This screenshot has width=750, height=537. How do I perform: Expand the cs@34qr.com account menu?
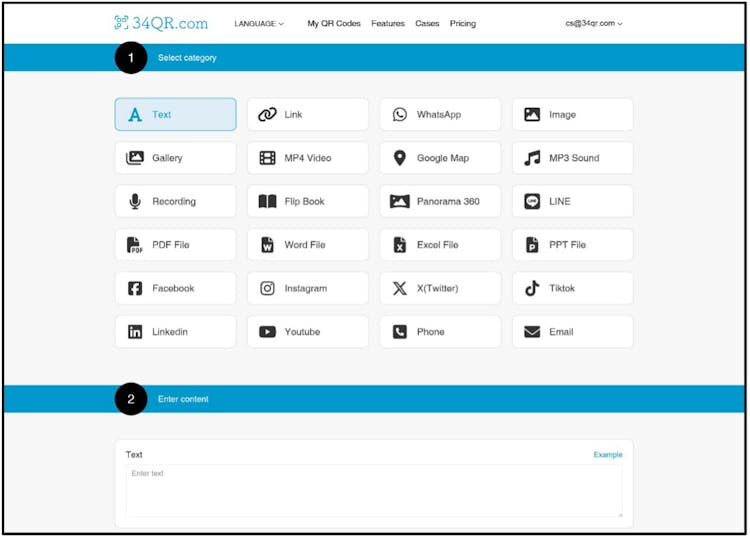coord(593,23)
